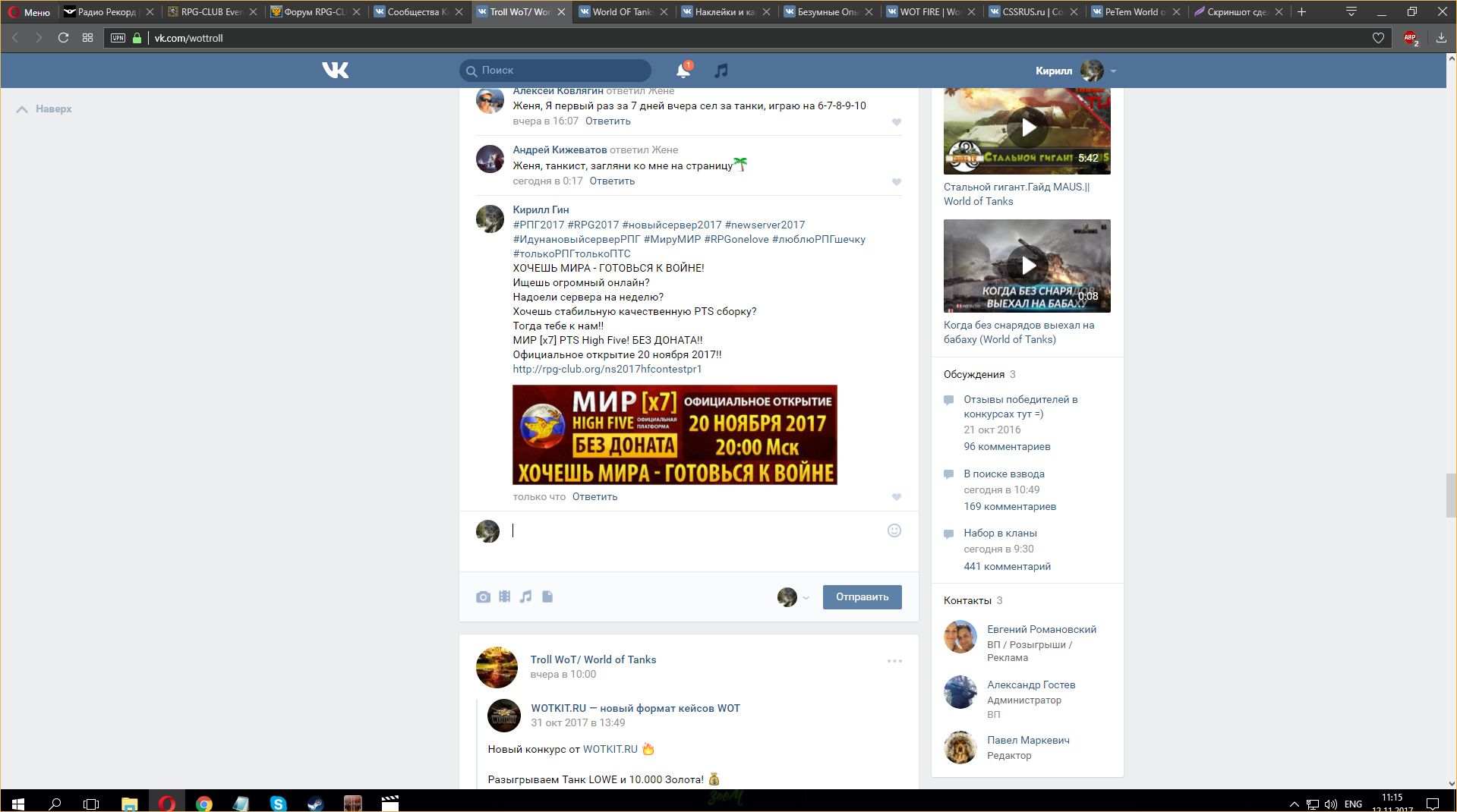Open the rpg-club.org contest link
The image size is (1457, 812).
point(607,370)
